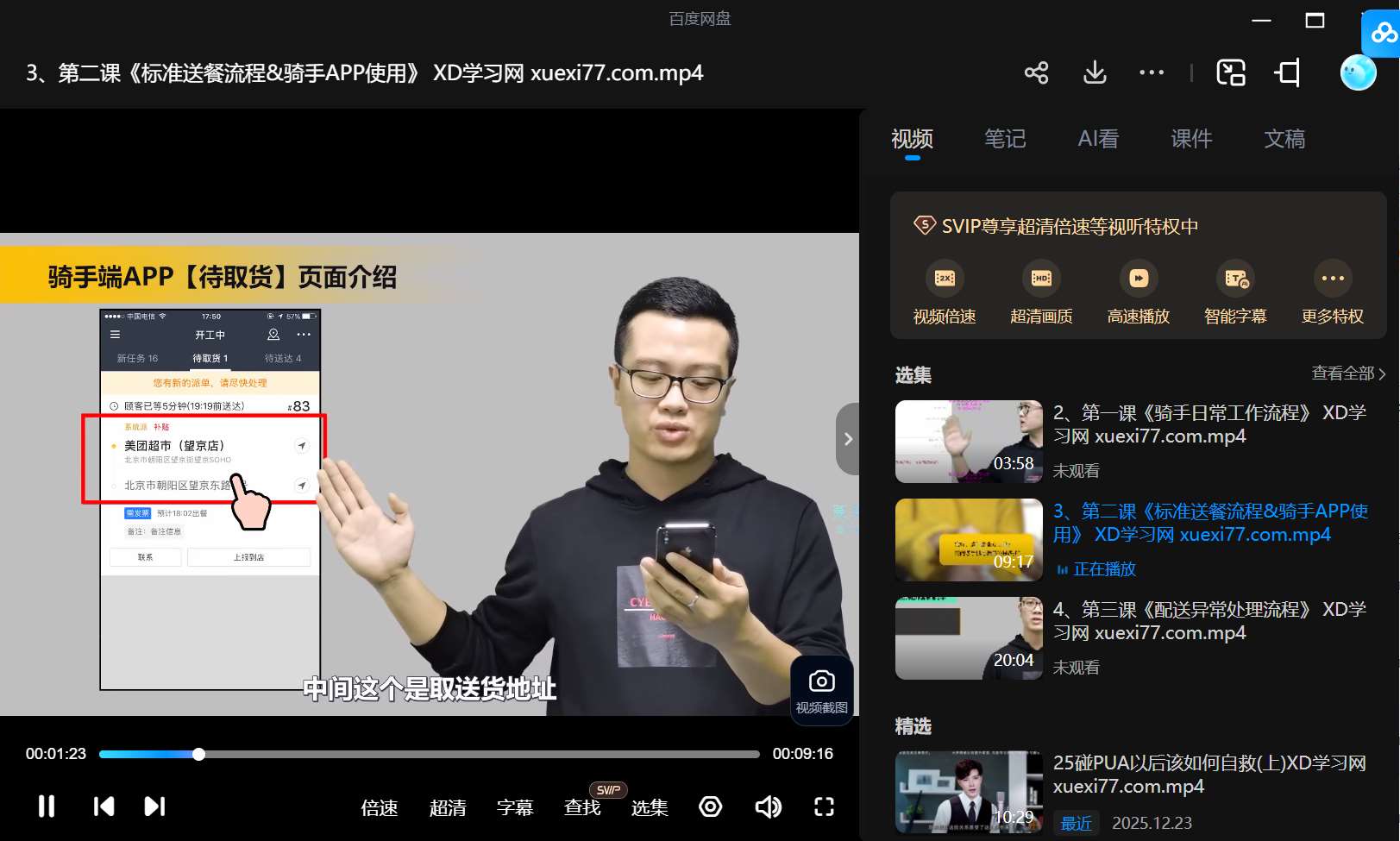Switch to the AI看 tab
The width and height of the screenshot is (1400, 841).
click(1098, 139)
